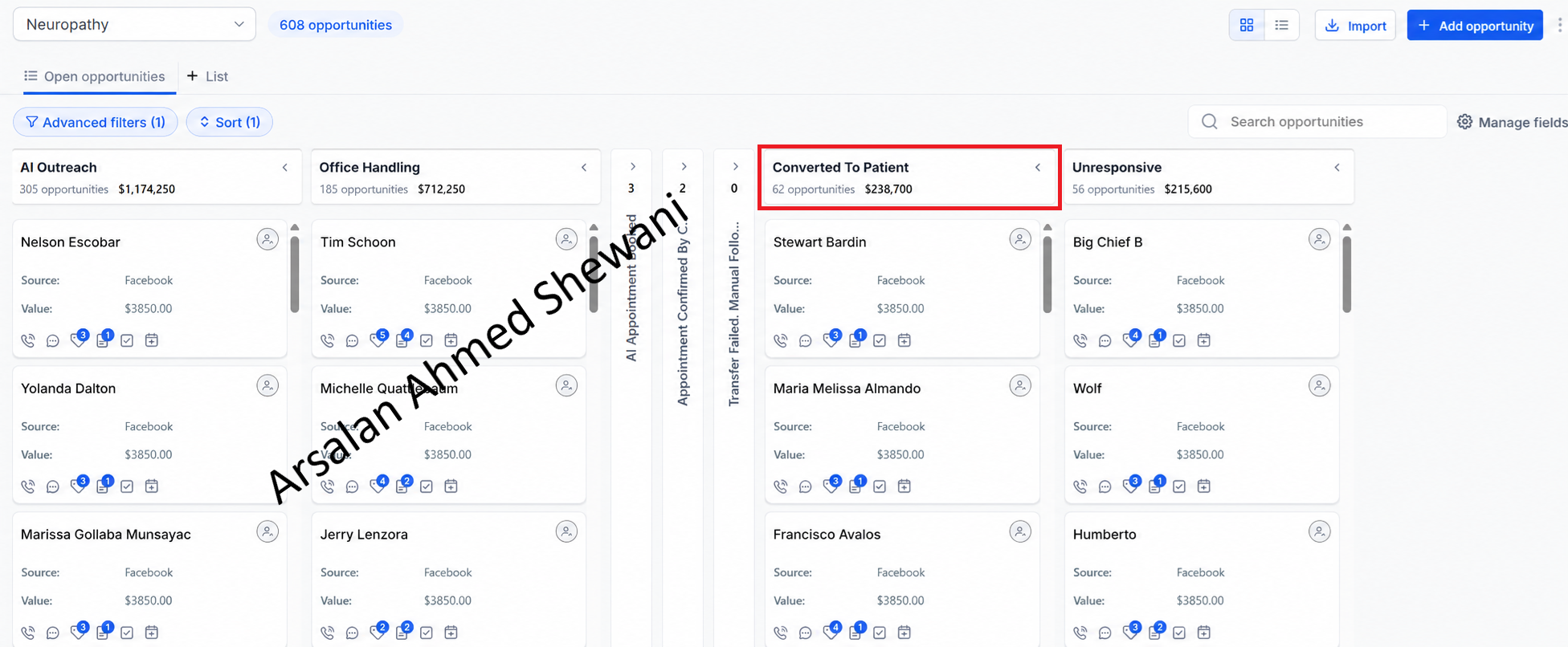
Task: Click the Import button
Action: pos(1355,25)
